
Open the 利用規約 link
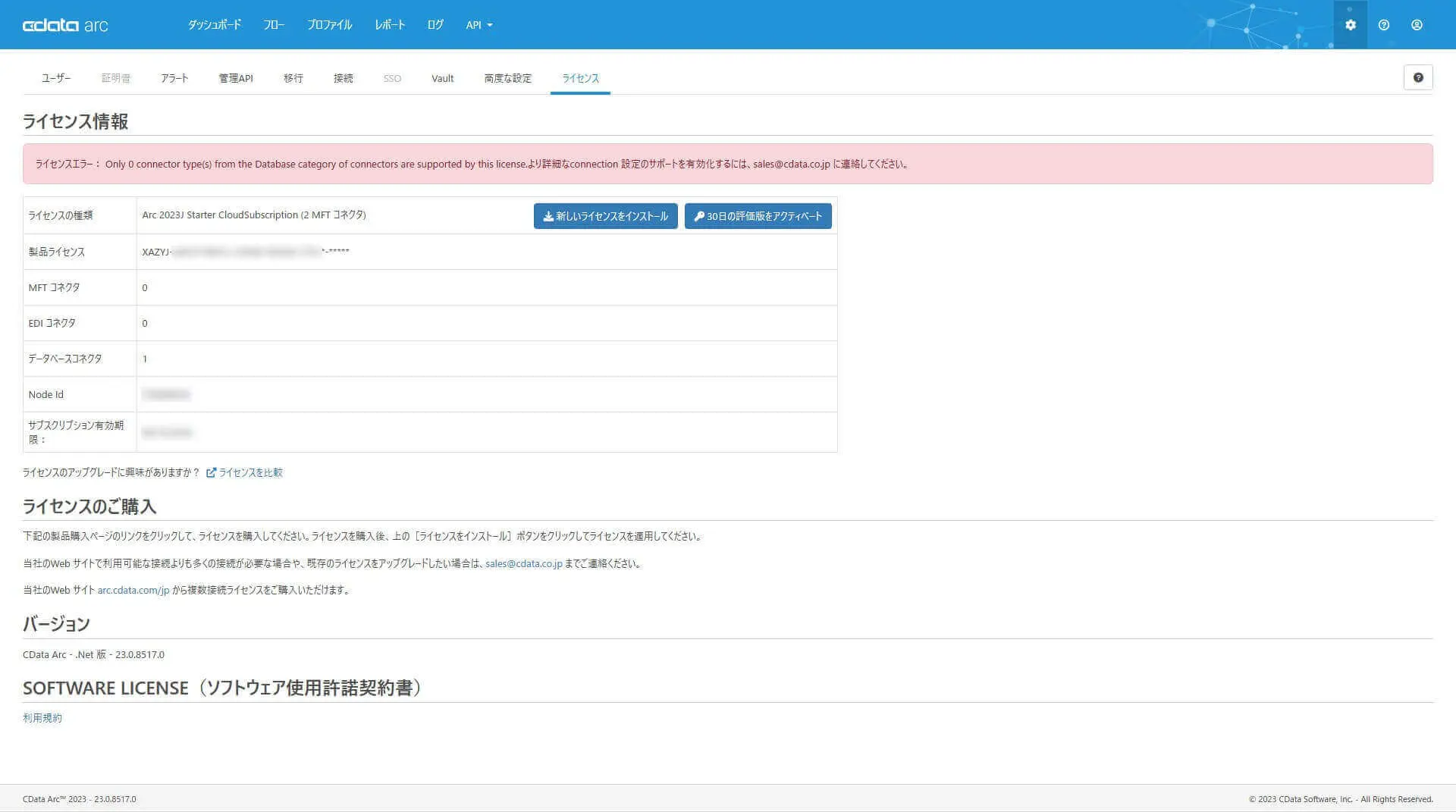click(42, 718)
